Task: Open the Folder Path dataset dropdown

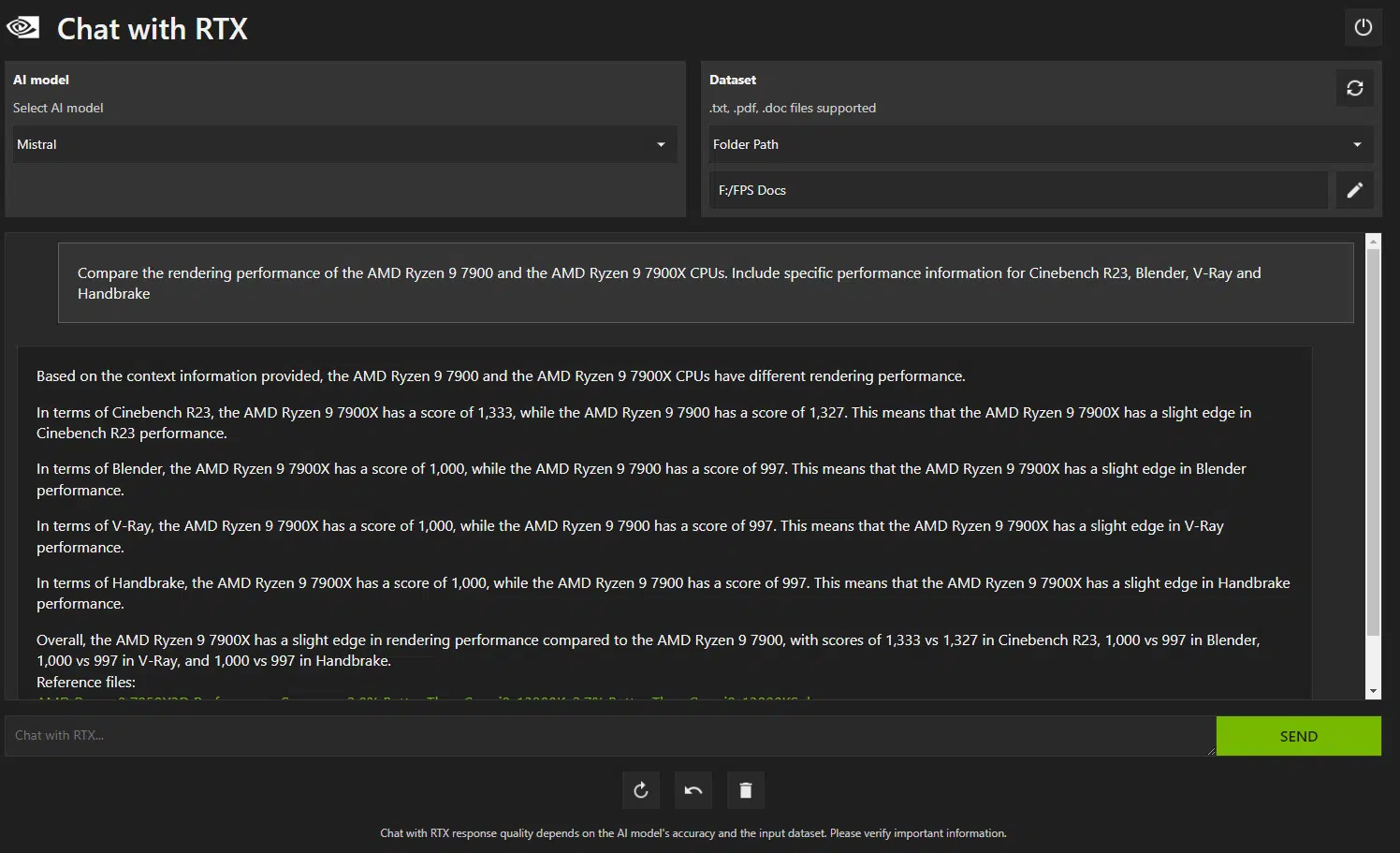Action: tap(1041, 144)
